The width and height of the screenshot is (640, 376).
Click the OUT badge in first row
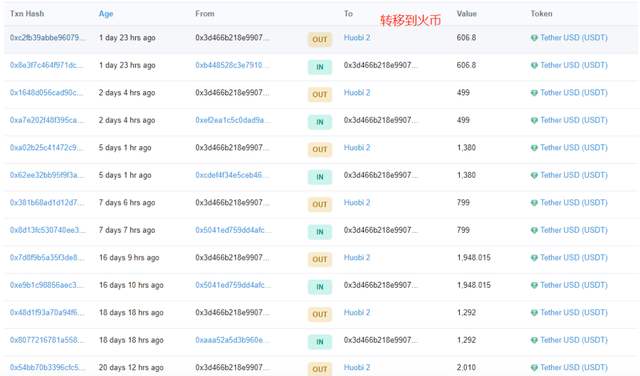(320, 40)
